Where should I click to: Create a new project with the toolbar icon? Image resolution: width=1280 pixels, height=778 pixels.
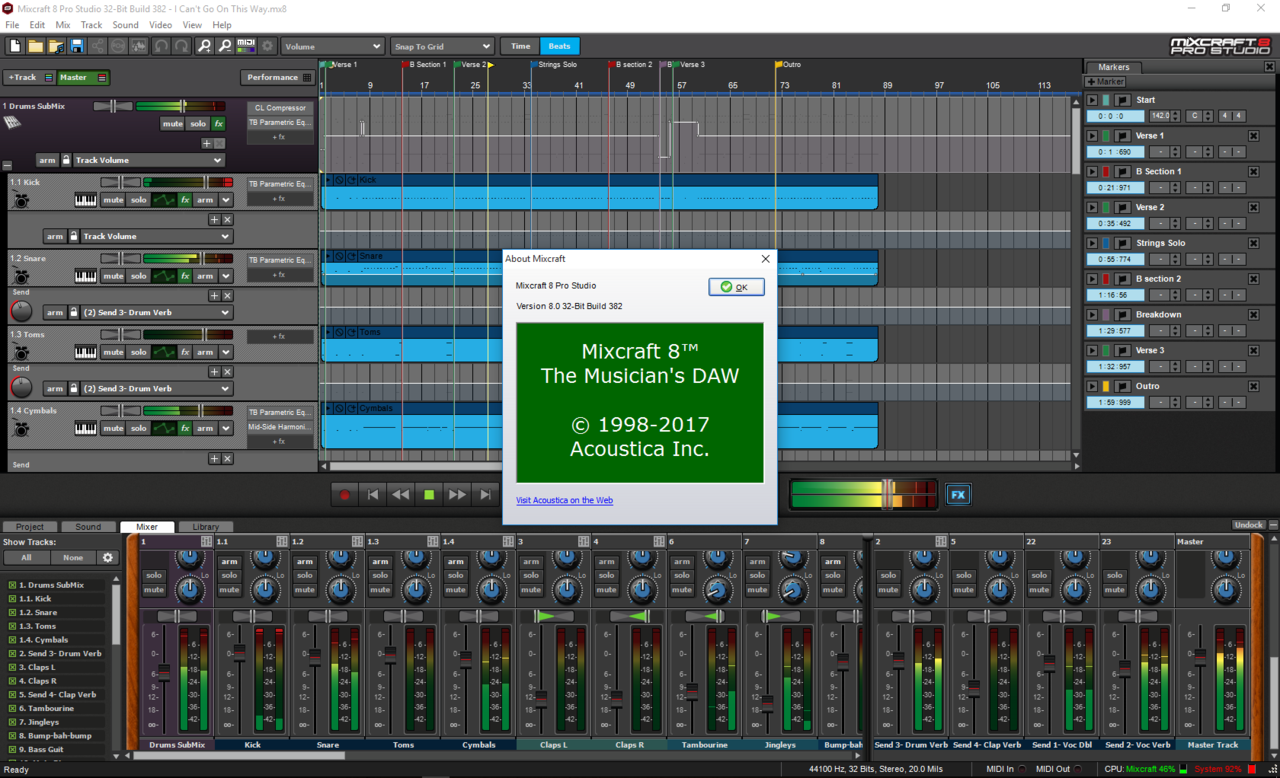click(15, 46)
